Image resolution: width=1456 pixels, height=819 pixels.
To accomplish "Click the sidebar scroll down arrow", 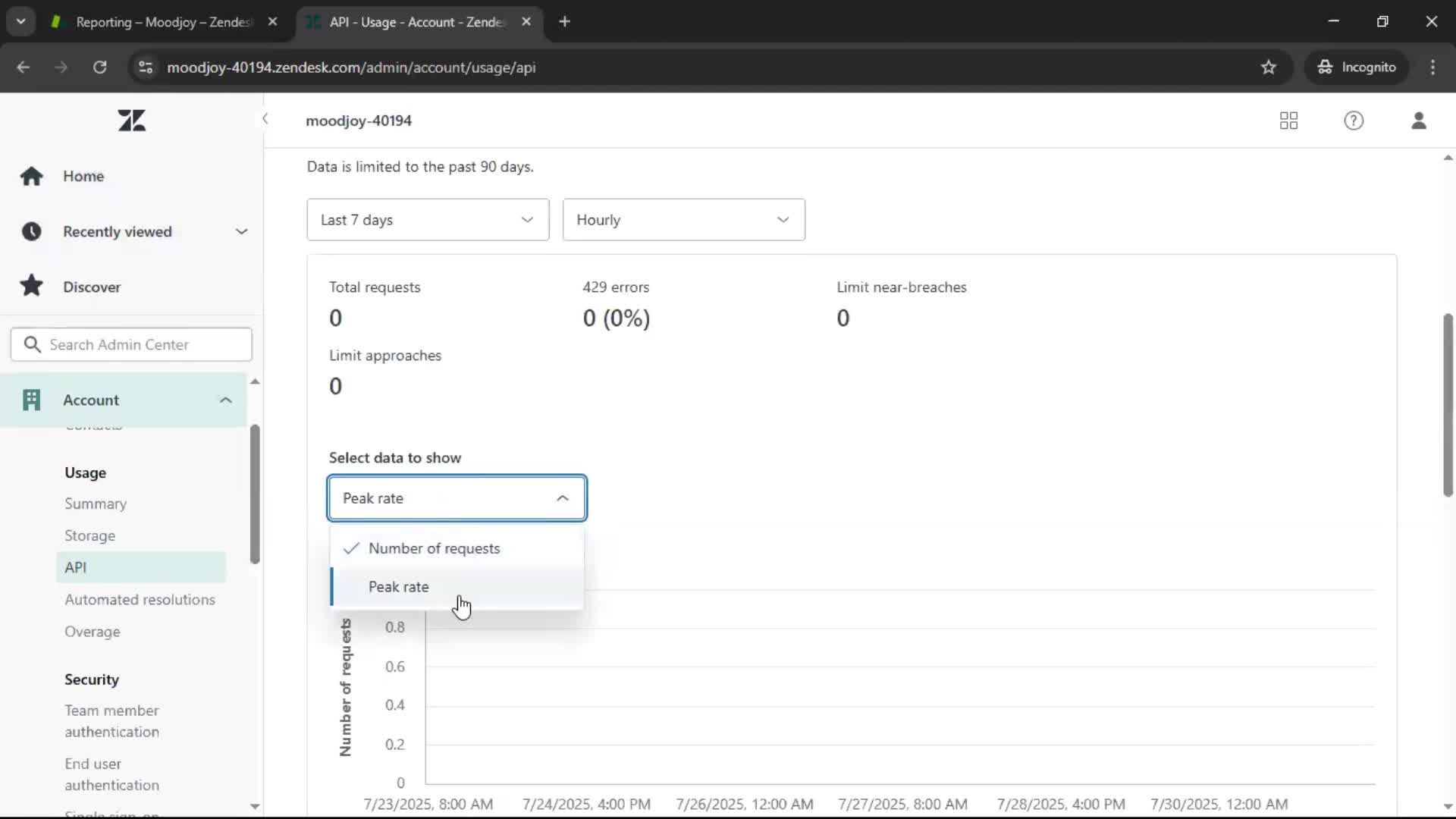I will [255, 806].
